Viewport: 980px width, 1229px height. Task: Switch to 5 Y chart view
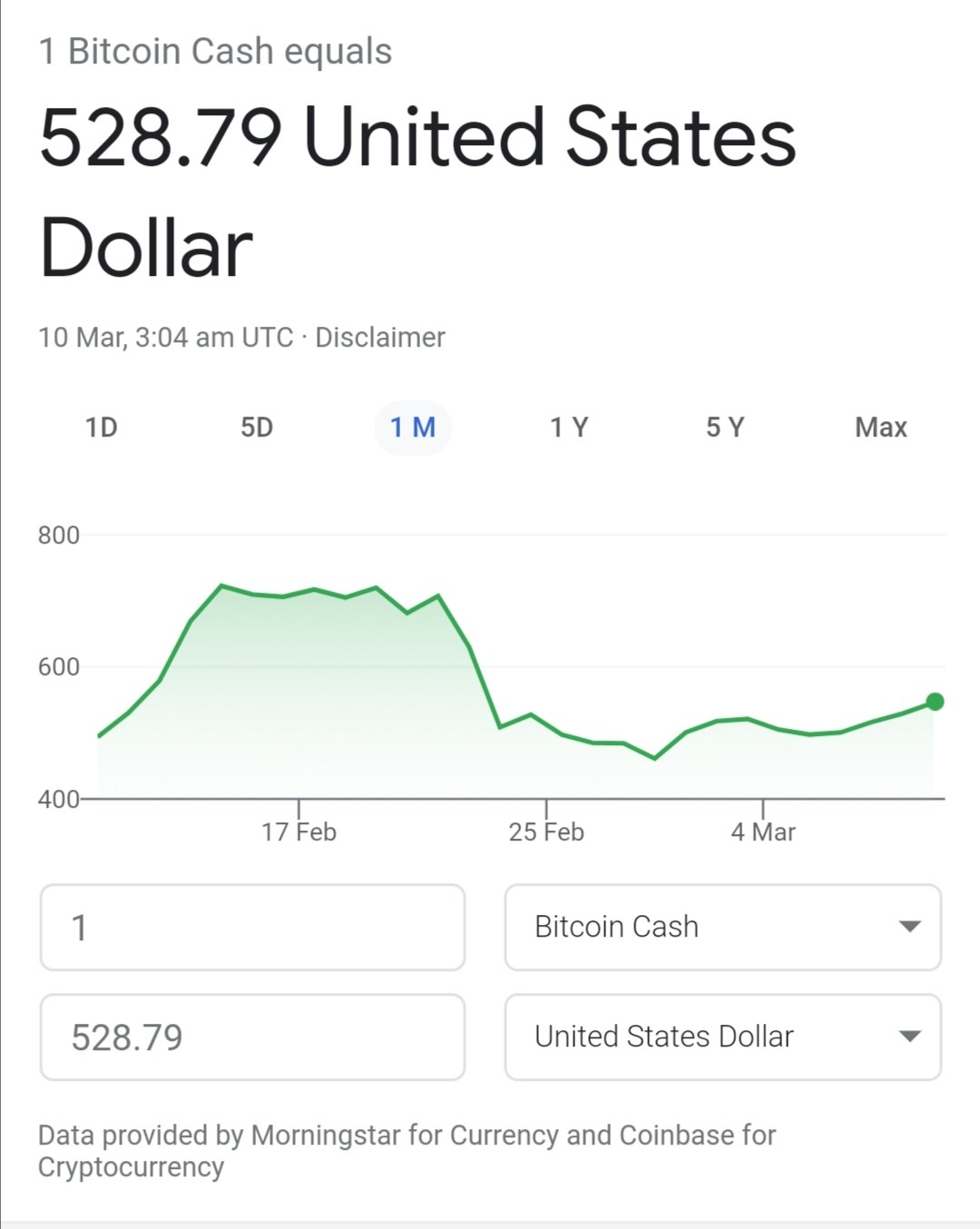725,428
